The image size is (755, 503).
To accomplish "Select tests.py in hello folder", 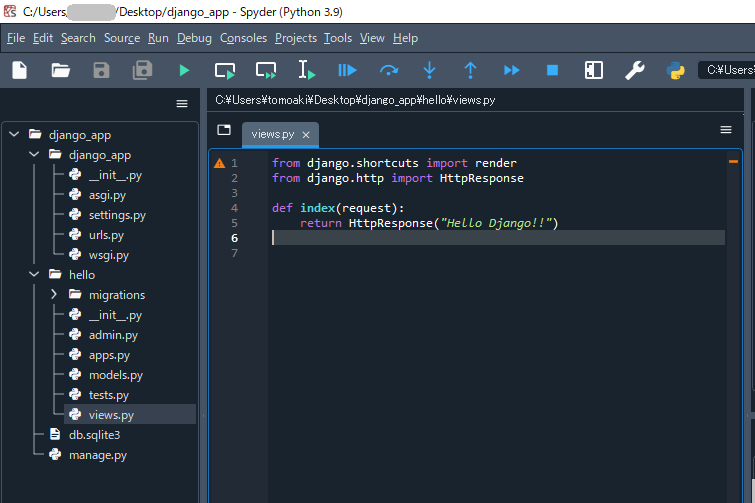I will pyautogui.click(x=109, y=395).
